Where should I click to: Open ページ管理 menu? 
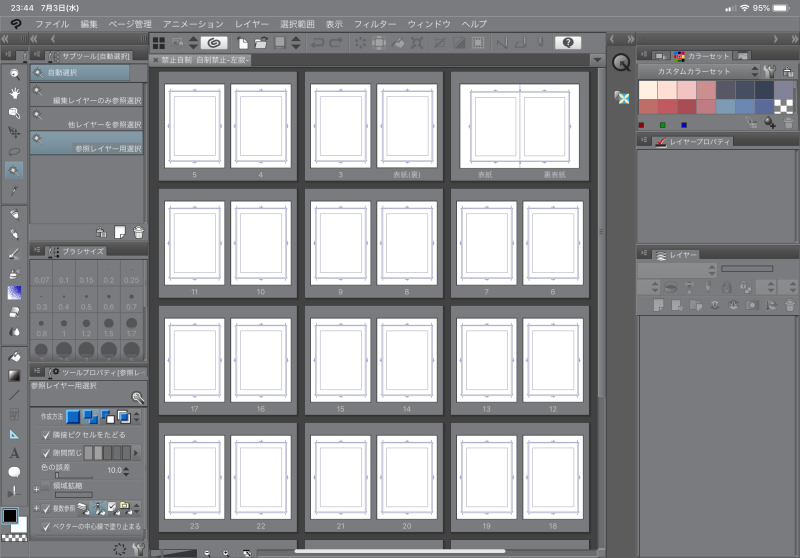[x=130, y=24]
